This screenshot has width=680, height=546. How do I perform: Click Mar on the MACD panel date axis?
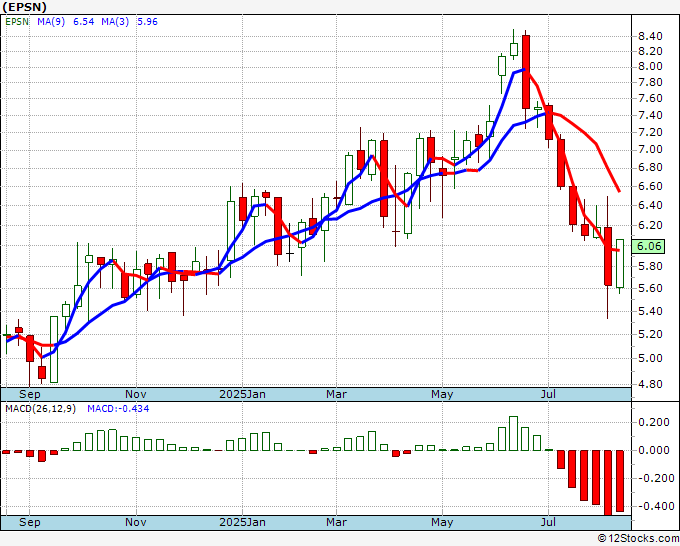pyautogui.click(x=337, y=522)
